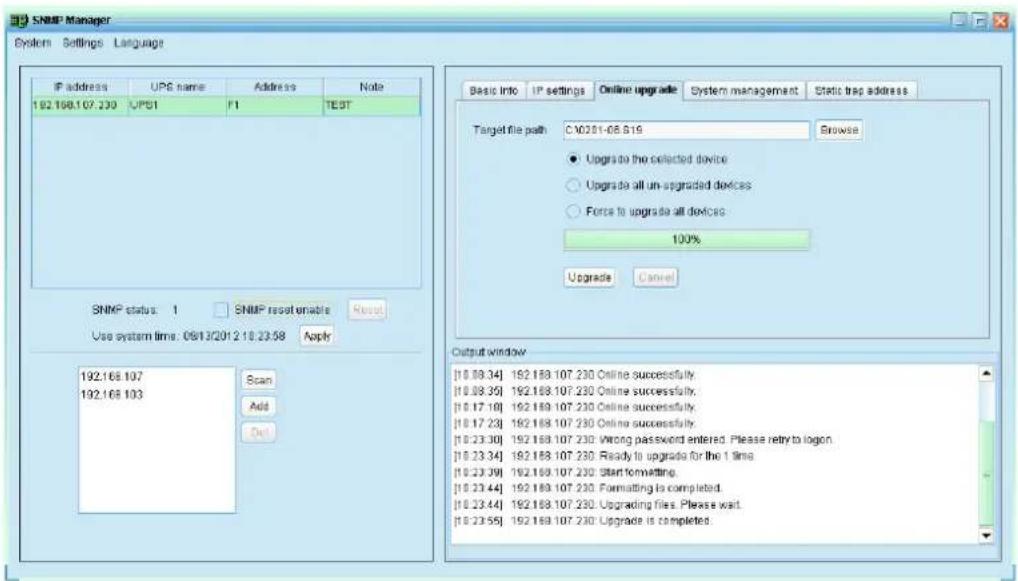Viewport: 1018px width, 581px height.
Task: Click the TEST note cell
Action: click(x=372, y=105)
